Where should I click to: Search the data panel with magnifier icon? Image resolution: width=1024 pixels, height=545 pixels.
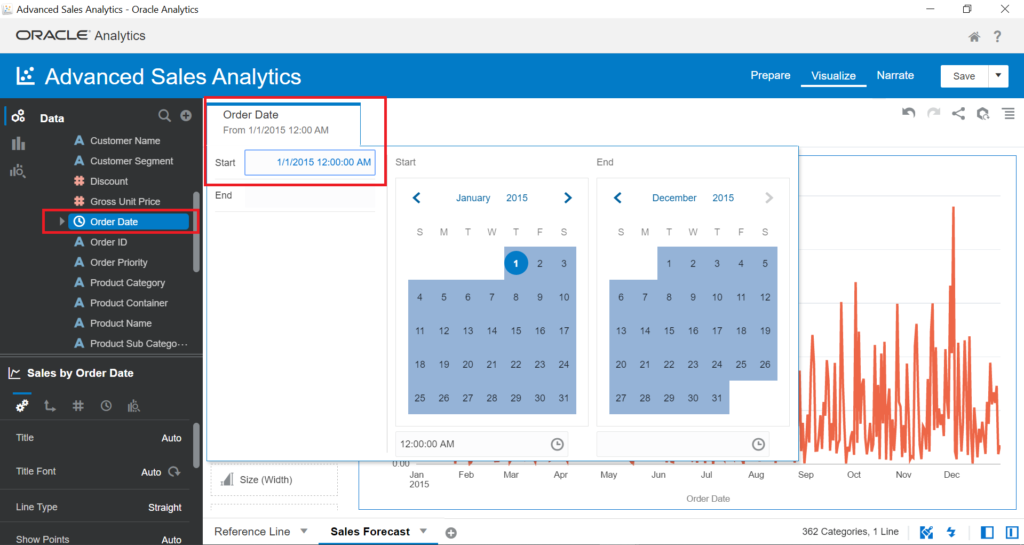[165, 116]
